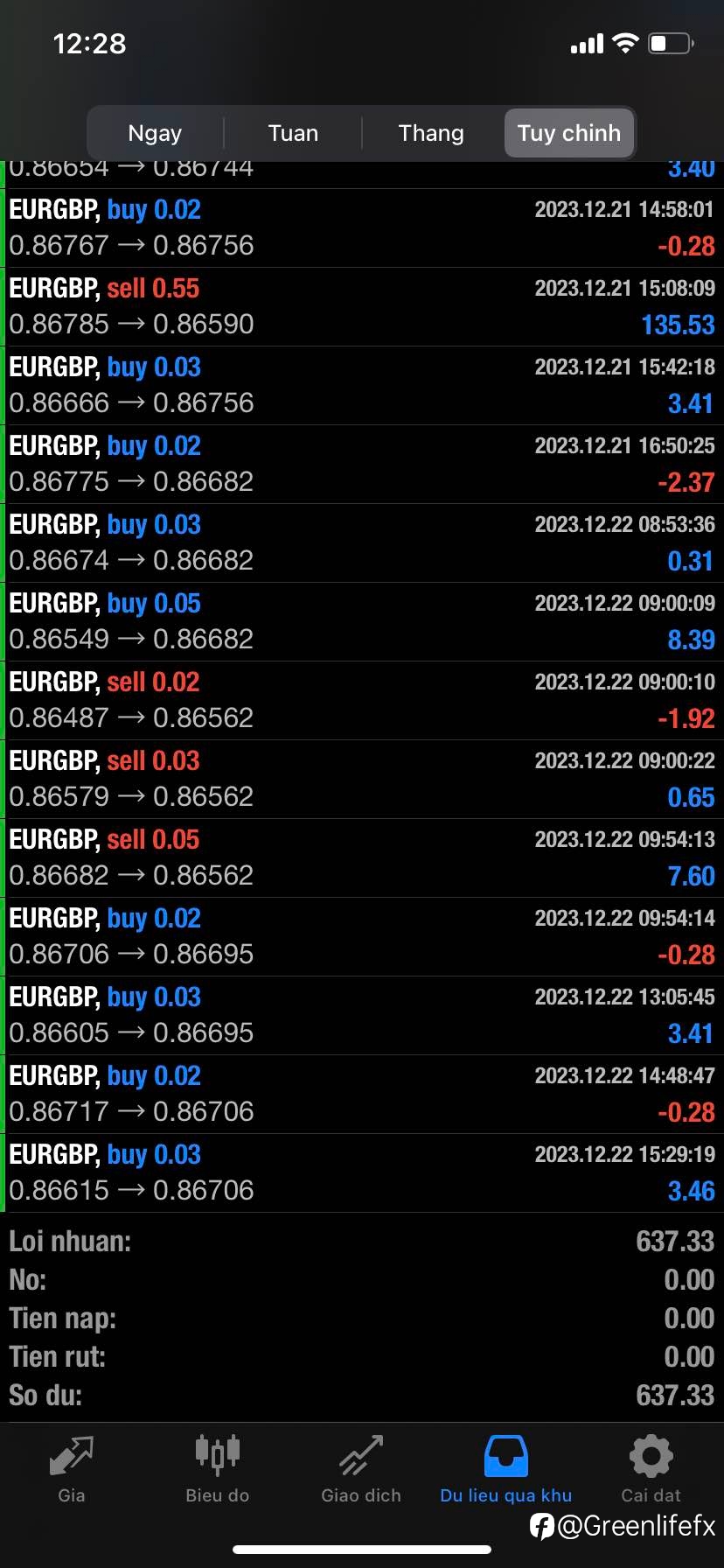Tap the So du balance row
The height and width of the screenshot is (1568, 724).
tap(362, 1395)
